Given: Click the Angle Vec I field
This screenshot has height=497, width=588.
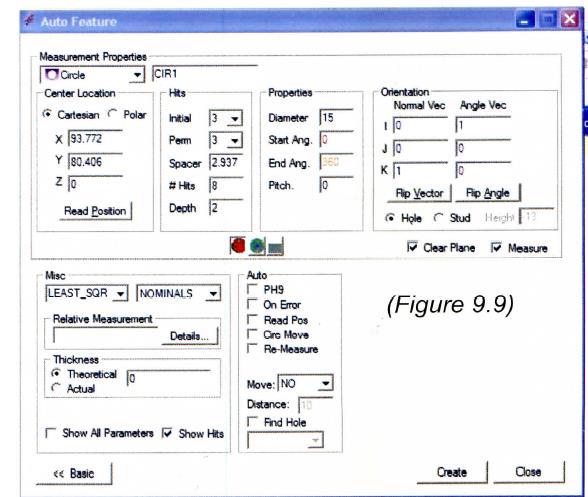Looking at the screenshot, I should click(x=483, y=125).
